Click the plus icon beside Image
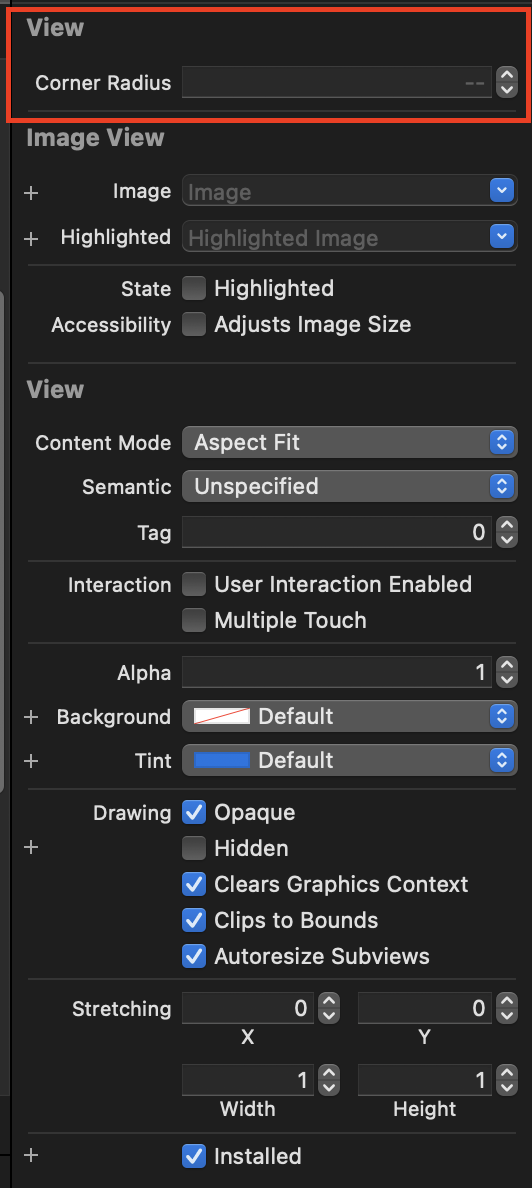 click(x=31, y=193)
